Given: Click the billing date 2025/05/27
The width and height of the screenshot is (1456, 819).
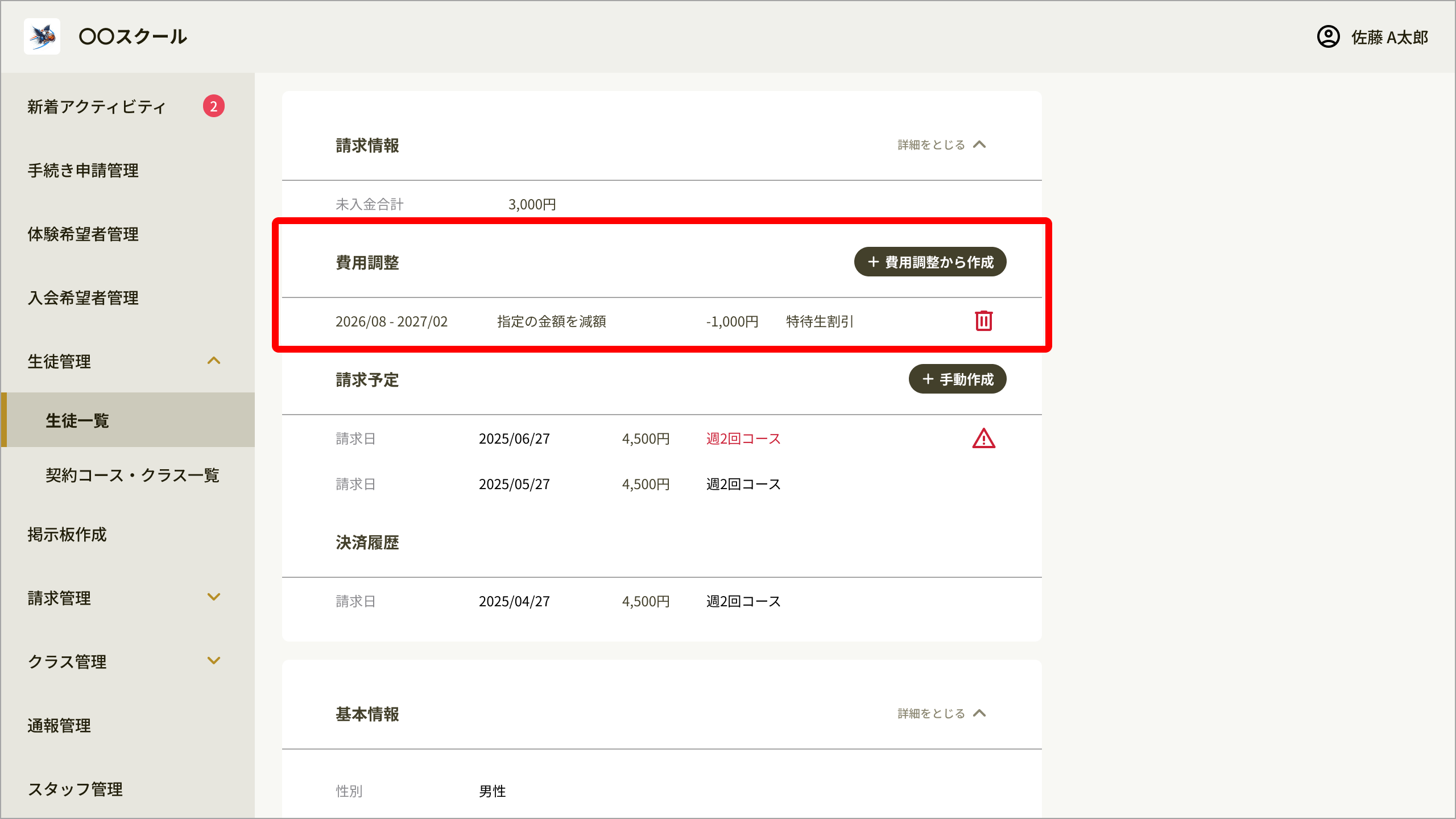Looking at the screenshot, I should 514,484.
